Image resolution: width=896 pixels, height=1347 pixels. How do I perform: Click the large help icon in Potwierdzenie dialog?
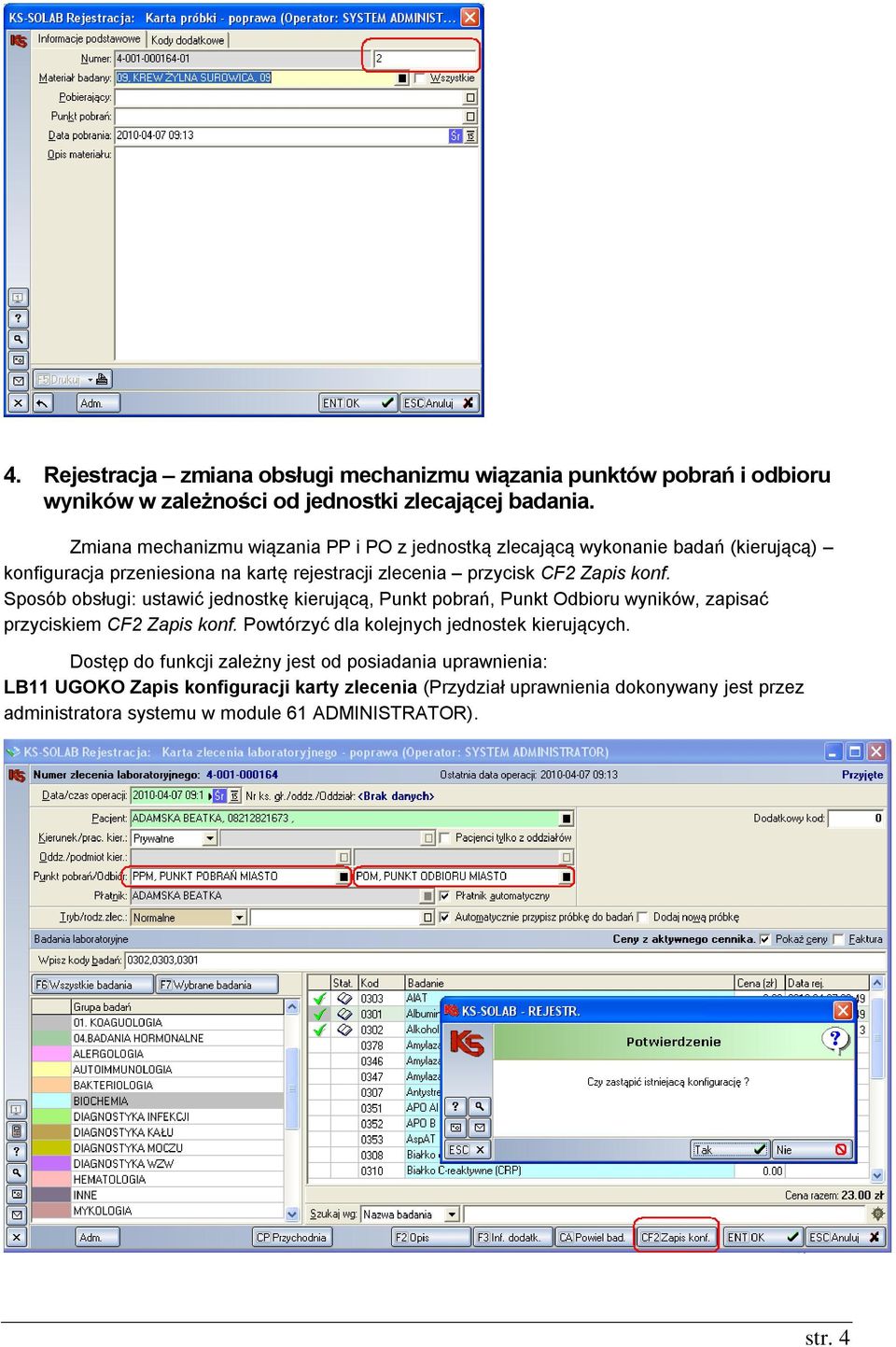835,1039
